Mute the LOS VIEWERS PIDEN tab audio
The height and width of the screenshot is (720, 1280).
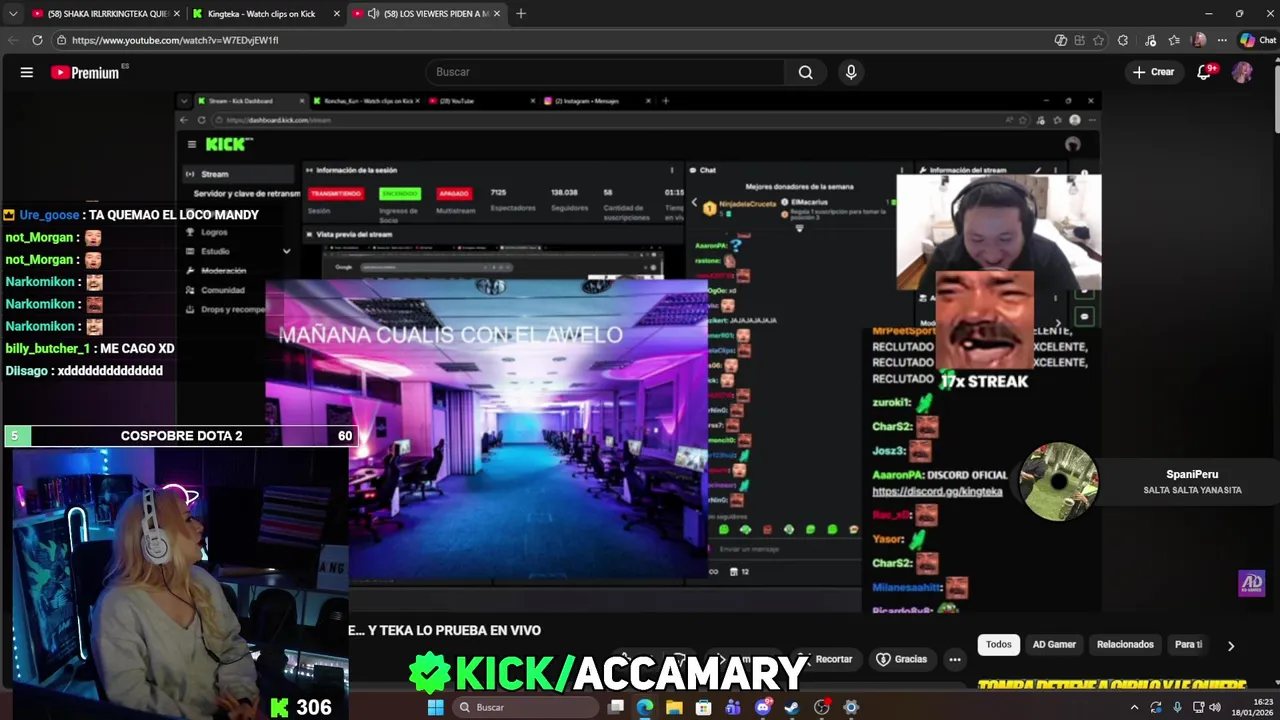click(x=373, y=14)
